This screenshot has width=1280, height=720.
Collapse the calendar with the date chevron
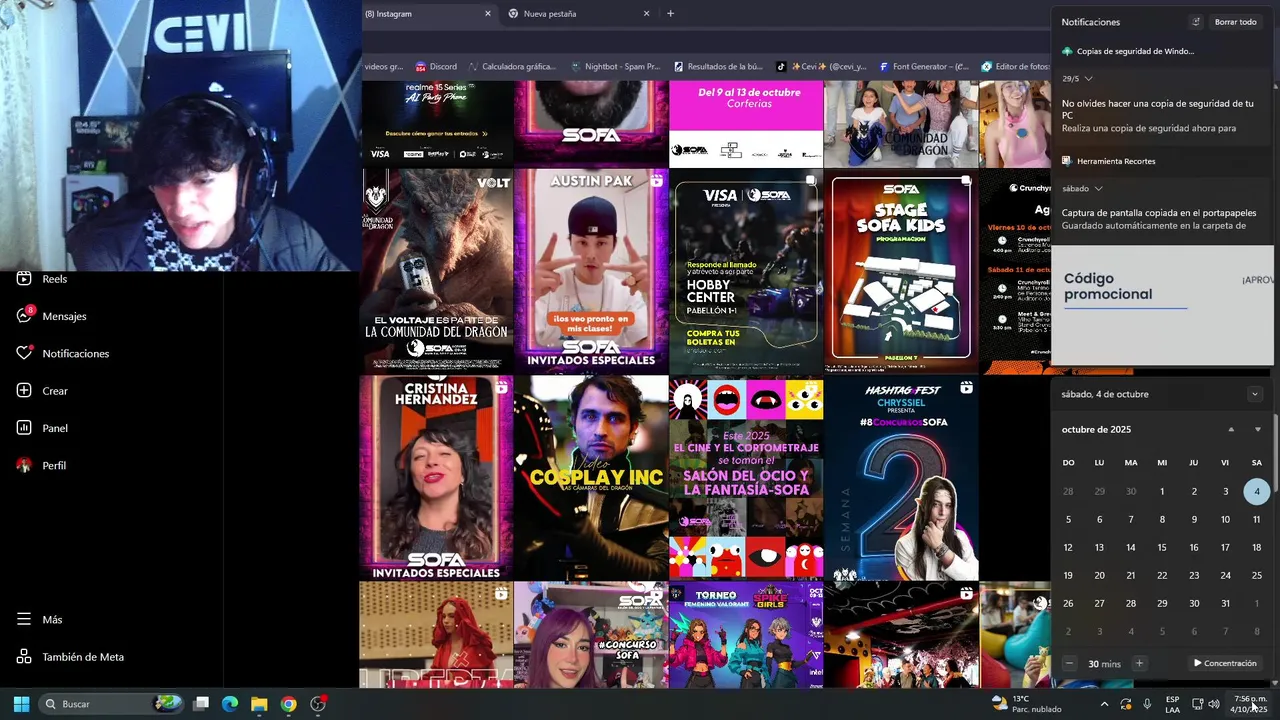click(x=1255, y=394)
